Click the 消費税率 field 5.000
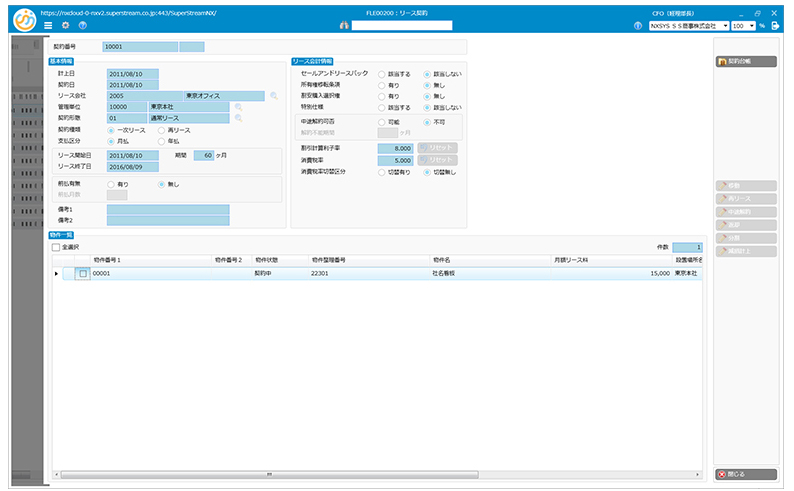Screen dimensions: 794x491 pyautogui.click(x=395, y=160)
